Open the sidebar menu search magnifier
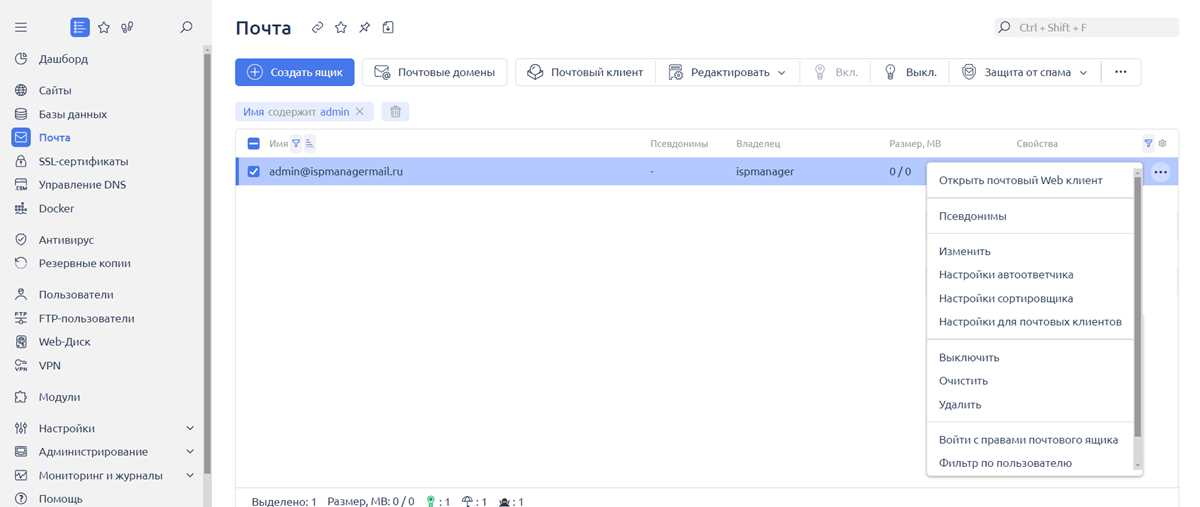Viewport: 1200px width, 507px height. point(186,28)
